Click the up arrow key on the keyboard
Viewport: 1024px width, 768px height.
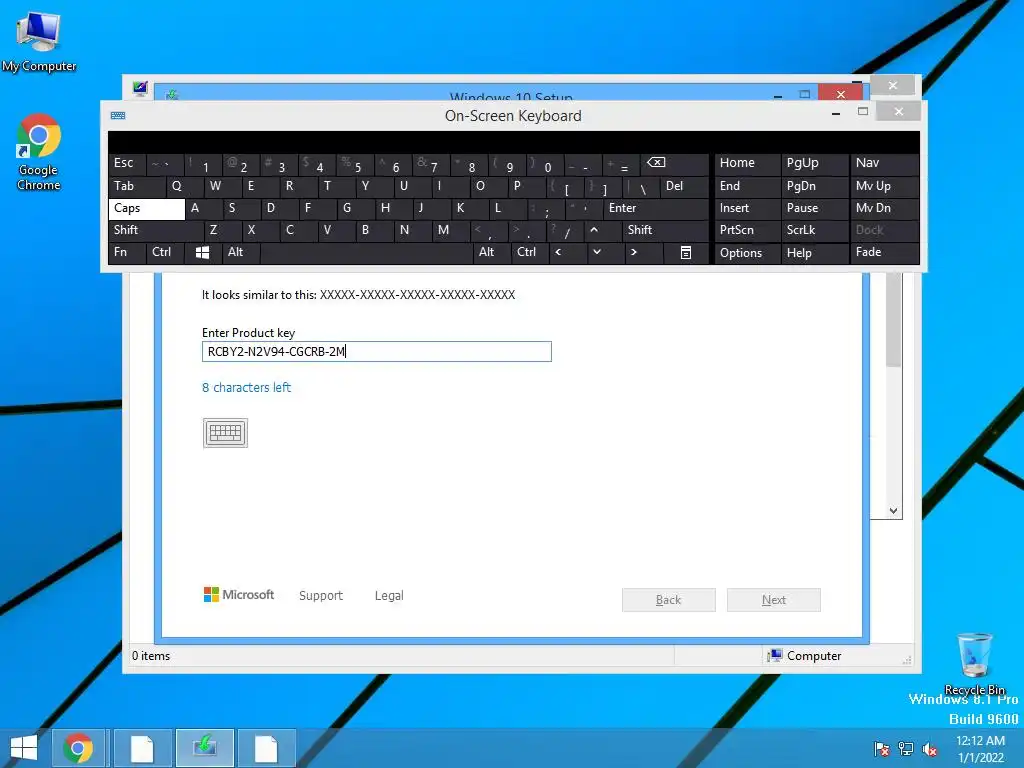(x=594, y=230)
